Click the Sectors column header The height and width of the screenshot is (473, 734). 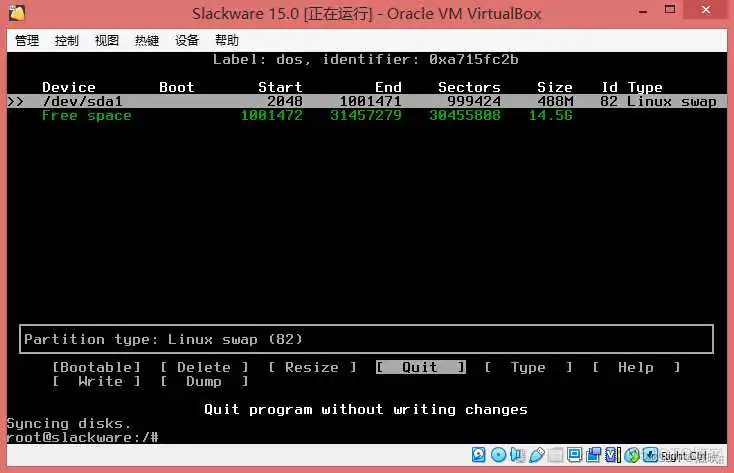point(469,87)
